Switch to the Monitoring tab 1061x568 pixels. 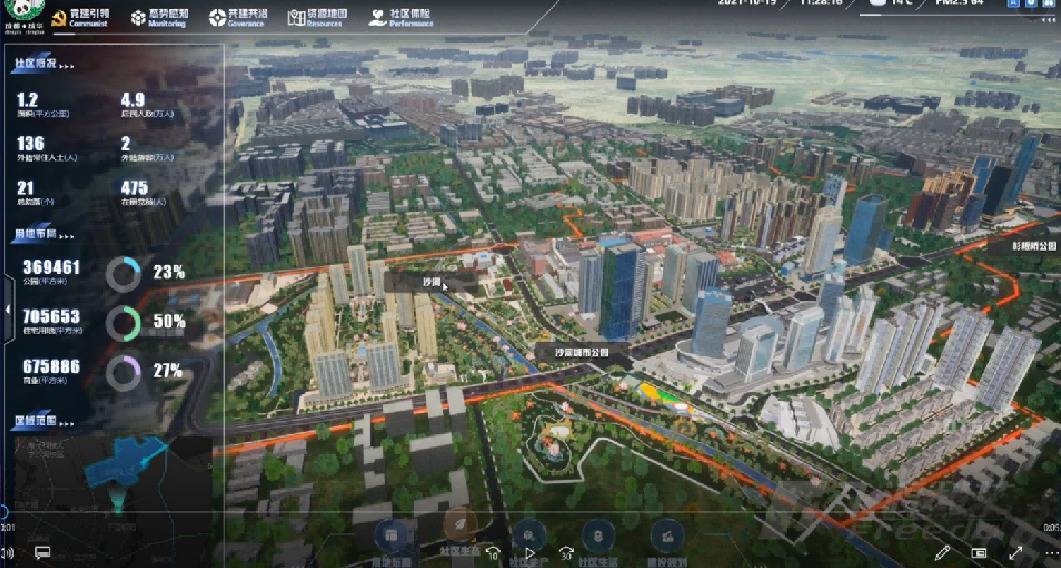pyautogui.click(x=158, y=18)
